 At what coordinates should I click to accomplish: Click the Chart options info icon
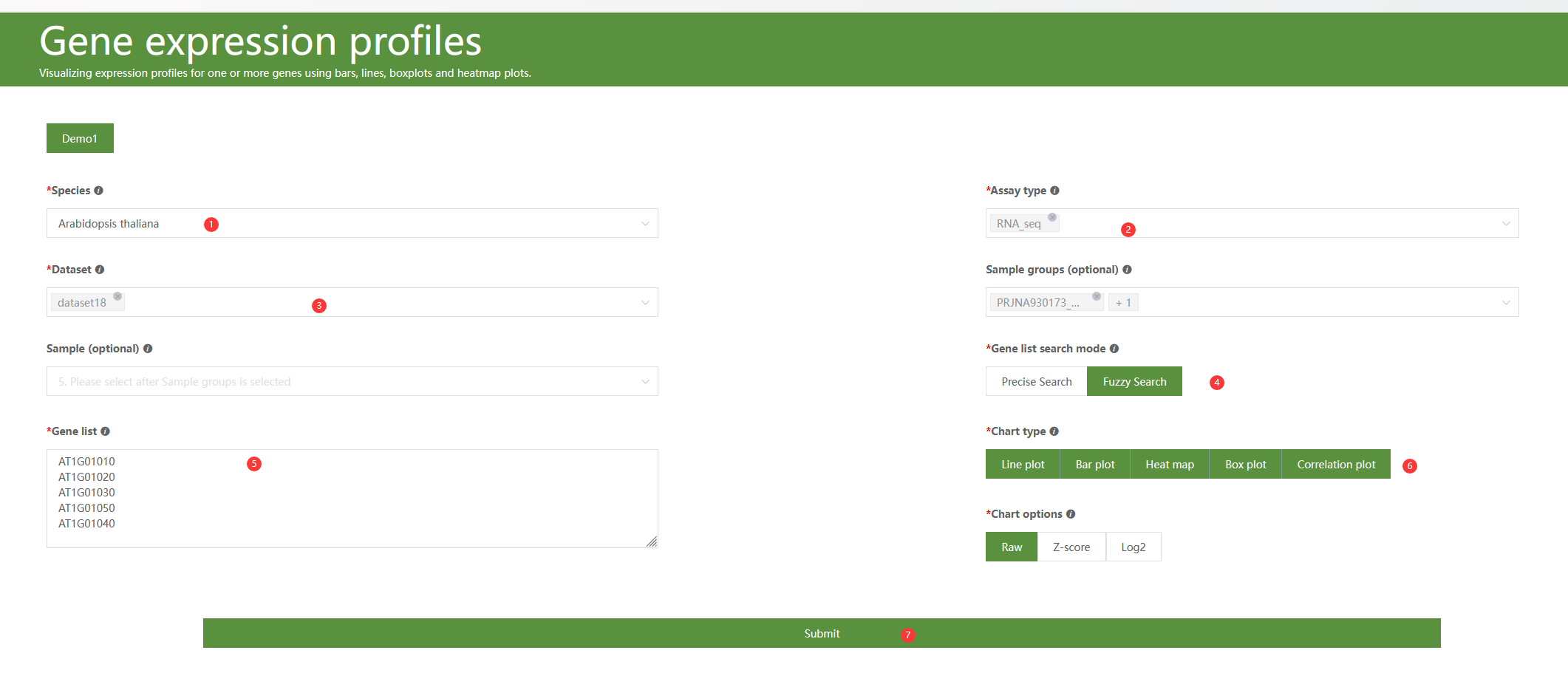[1071, 514]
